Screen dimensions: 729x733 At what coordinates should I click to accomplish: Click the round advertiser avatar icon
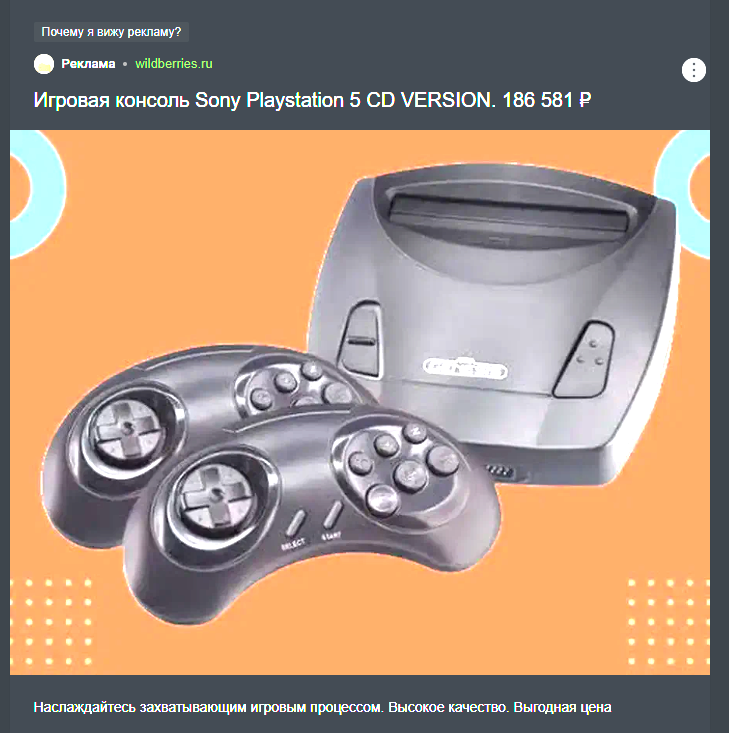tap(44, 64)
